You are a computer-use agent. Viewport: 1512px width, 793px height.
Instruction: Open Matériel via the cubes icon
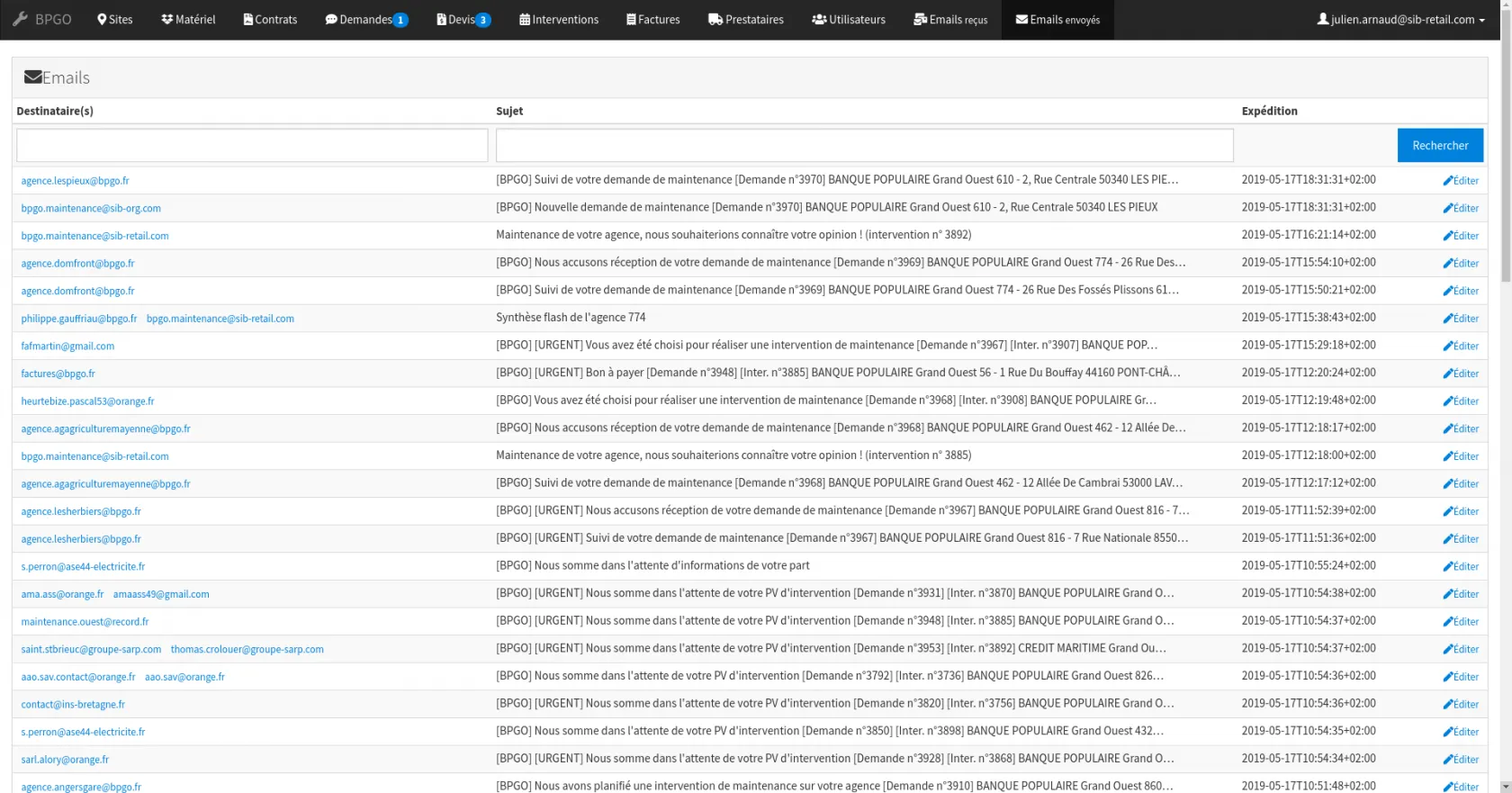click(166, 20)
